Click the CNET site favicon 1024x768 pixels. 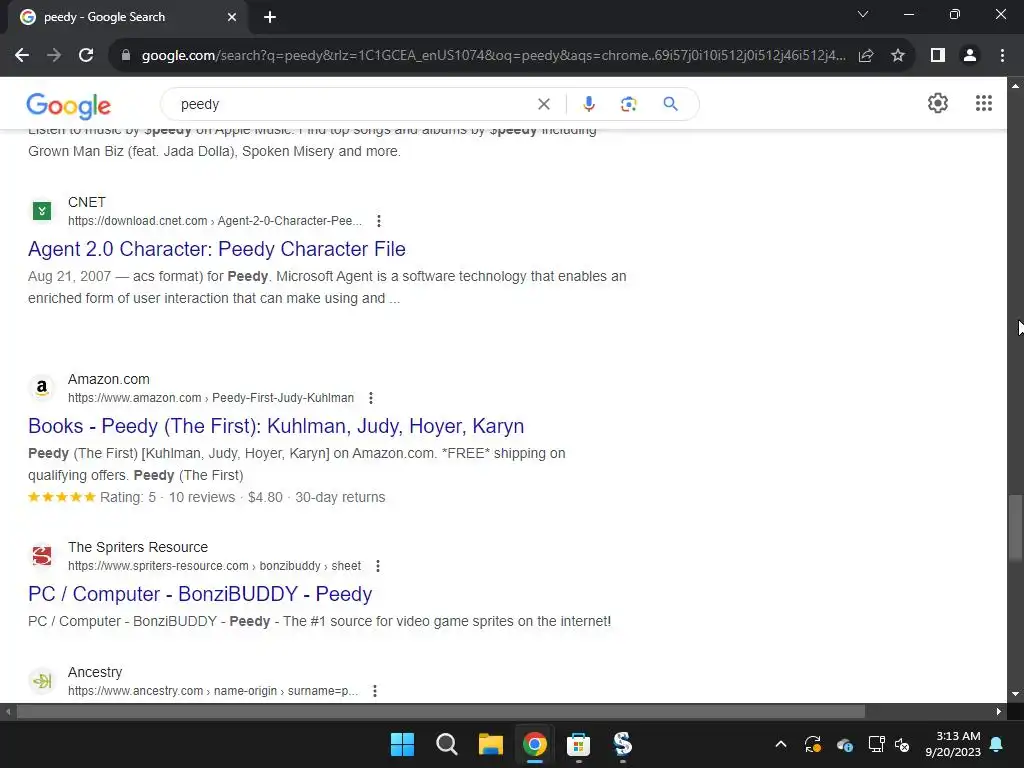coord(42,211)
